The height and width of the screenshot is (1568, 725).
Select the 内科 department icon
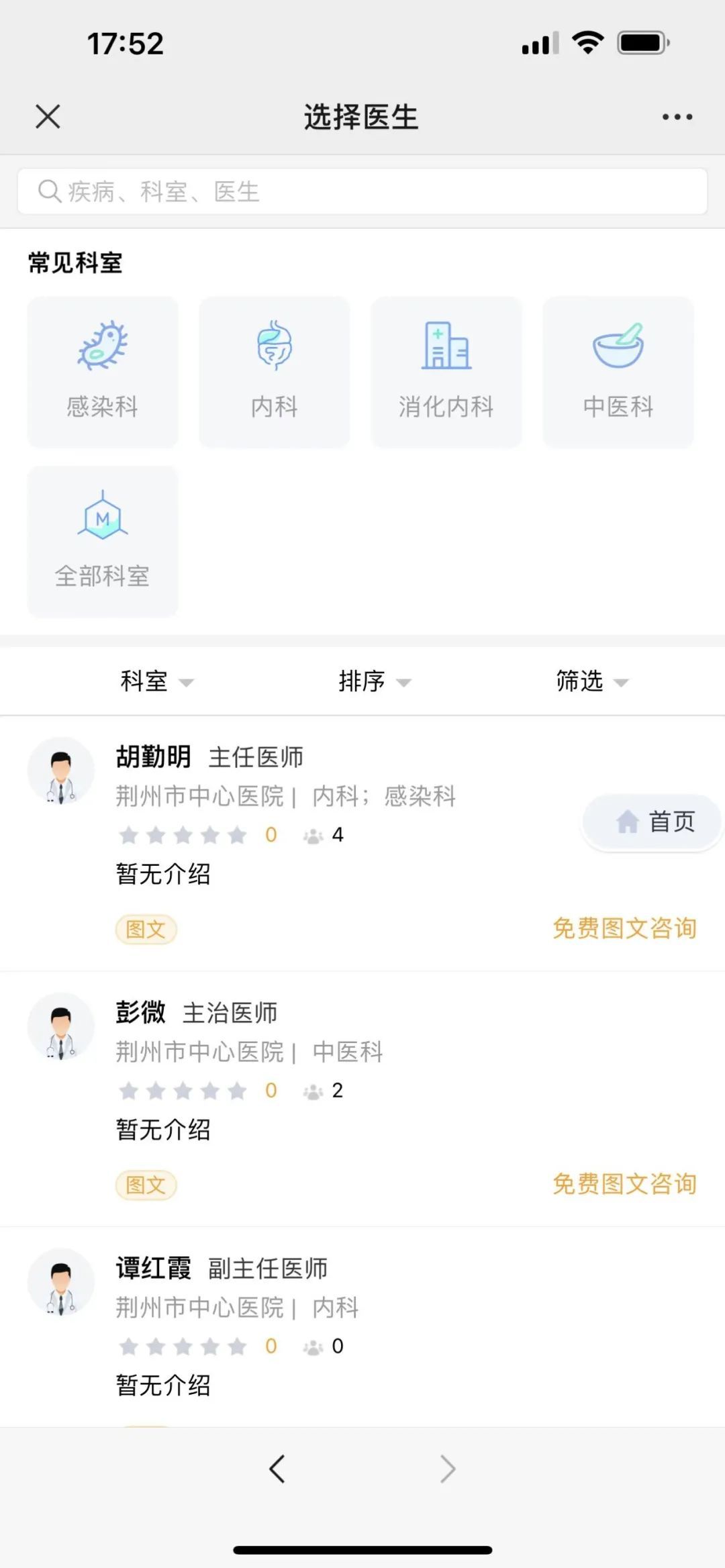click(274, 371)
